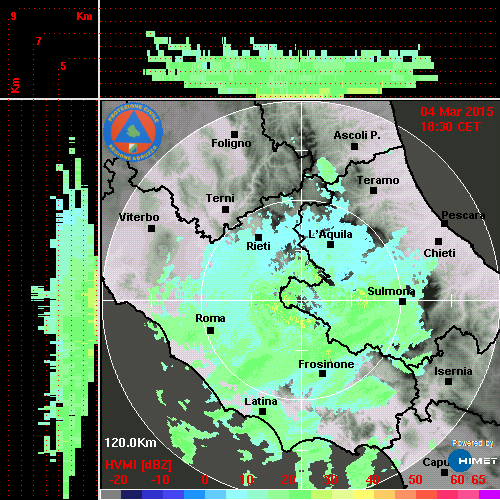Click the '0' dBZ scale value
The height and width of the screenshot is (500, 500).
(205, 480)
